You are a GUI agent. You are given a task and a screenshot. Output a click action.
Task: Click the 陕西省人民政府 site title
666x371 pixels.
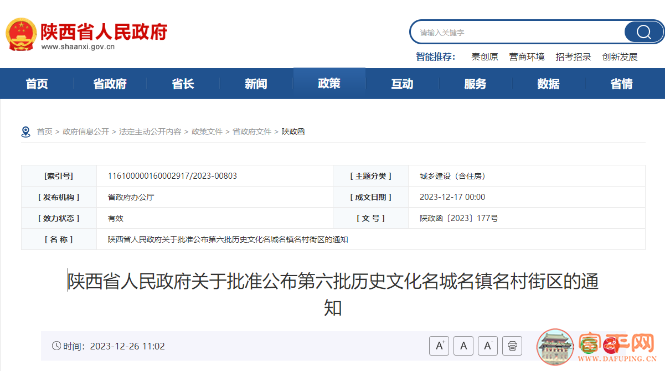pos(104,31)
